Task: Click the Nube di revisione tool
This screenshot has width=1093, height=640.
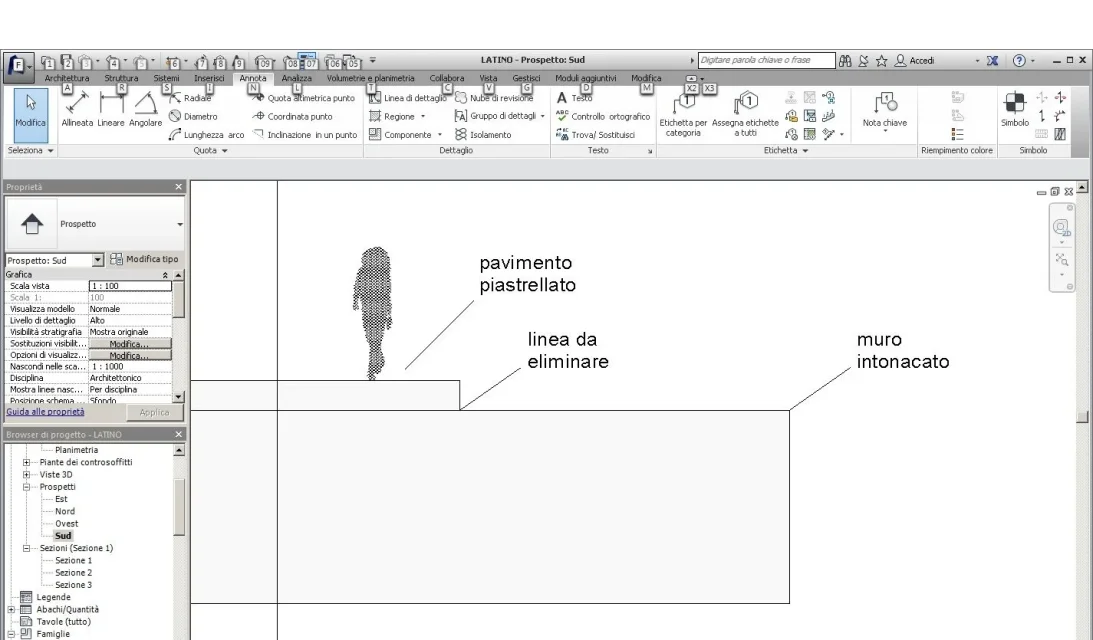Action: (x=494, y=98)
